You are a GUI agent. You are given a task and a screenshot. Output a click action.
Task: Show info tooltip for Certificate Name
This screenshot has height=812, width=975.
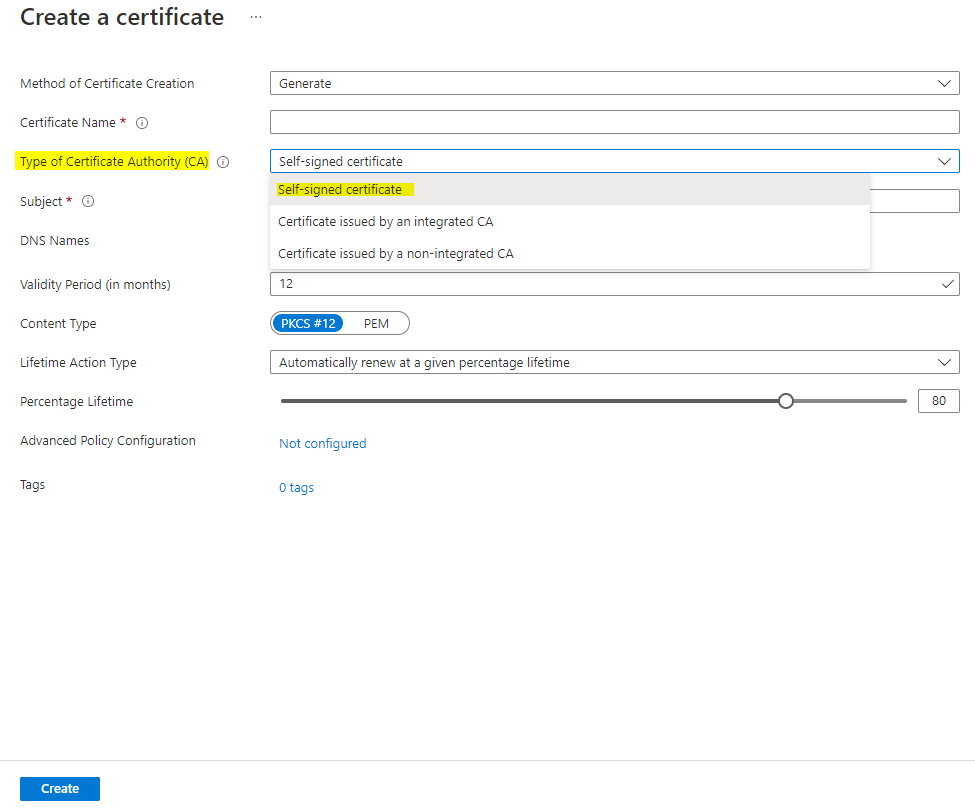pyautogui.click(x=142, y=123)
